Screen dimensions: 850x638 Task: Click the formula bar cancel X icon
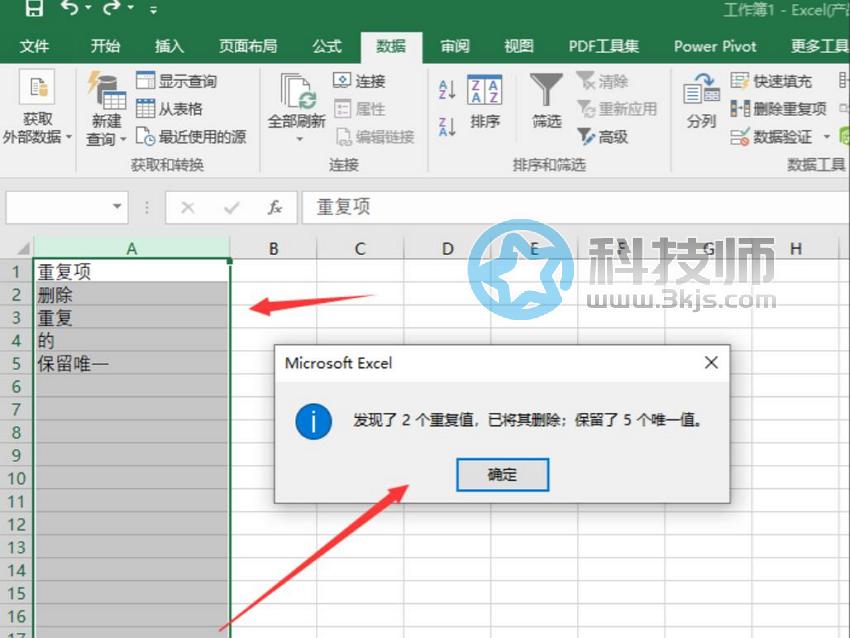(x=188, y=207)
